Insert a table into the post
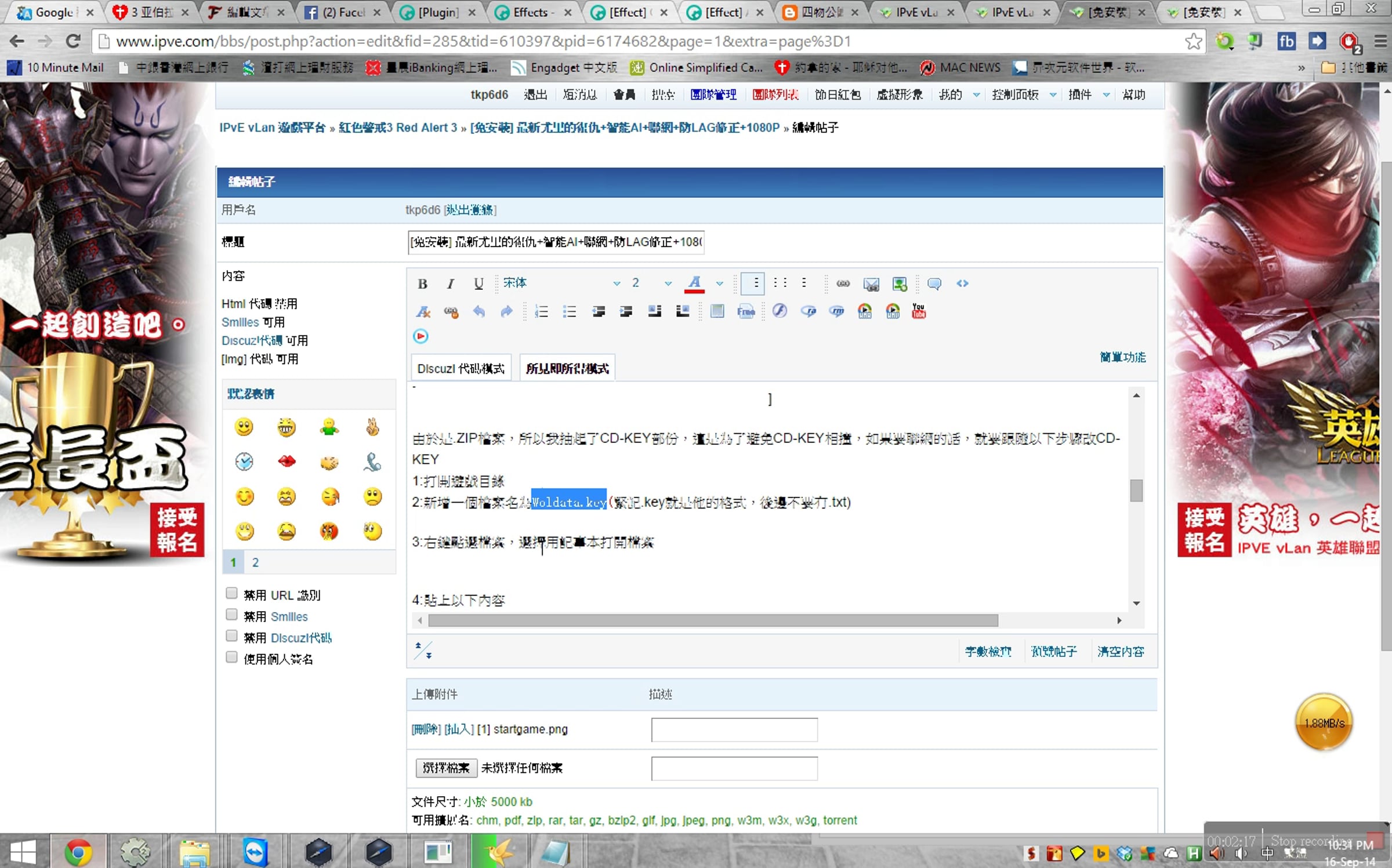The image size is (1392, 868). (717, 312)
